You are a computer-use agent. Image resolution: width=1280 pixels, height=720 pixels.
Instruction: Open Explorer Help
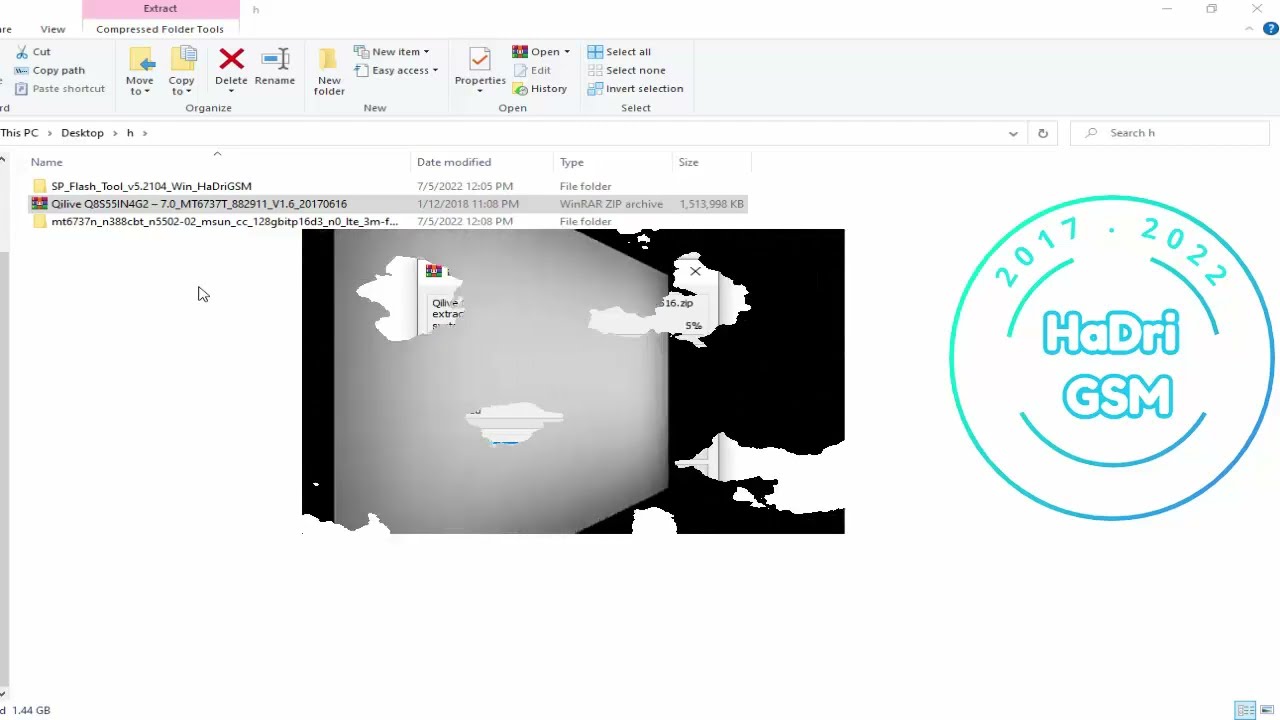(x=1270, y=29)
